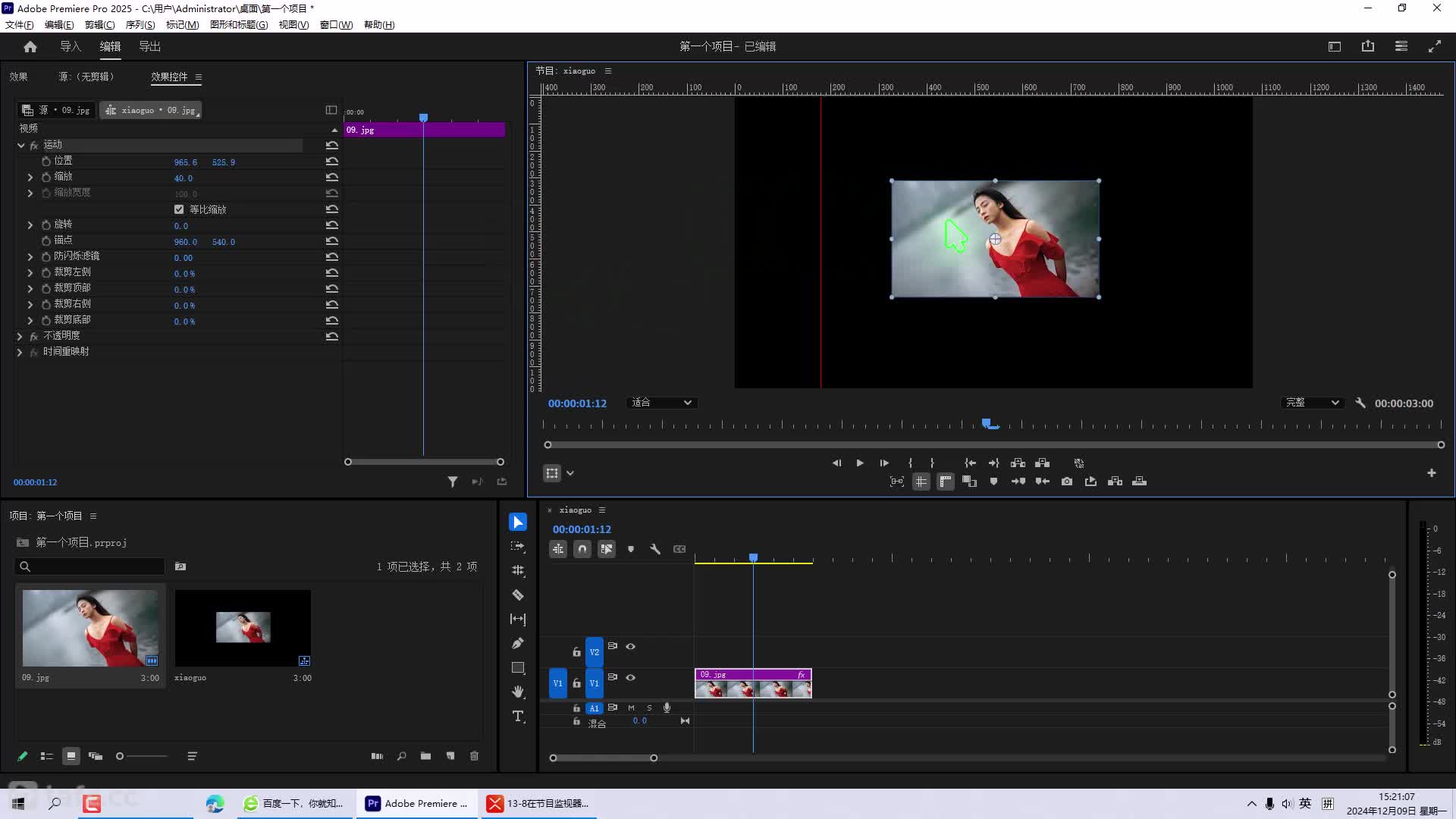
Task: Toggle lock on the V2 track
Action: click(576, 652)
